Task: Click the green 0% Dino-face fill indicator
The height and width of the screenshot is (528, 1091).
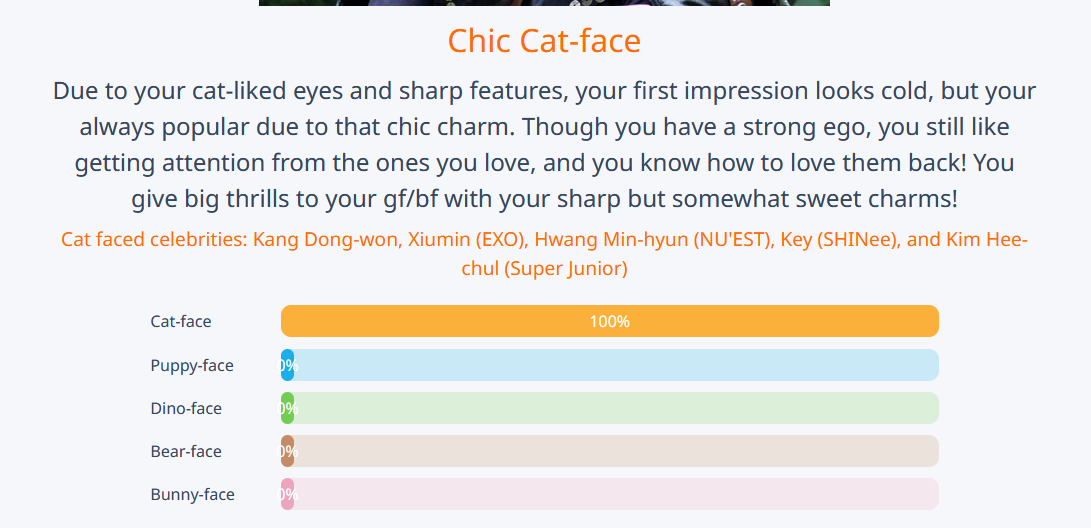Action: (288, 408)
